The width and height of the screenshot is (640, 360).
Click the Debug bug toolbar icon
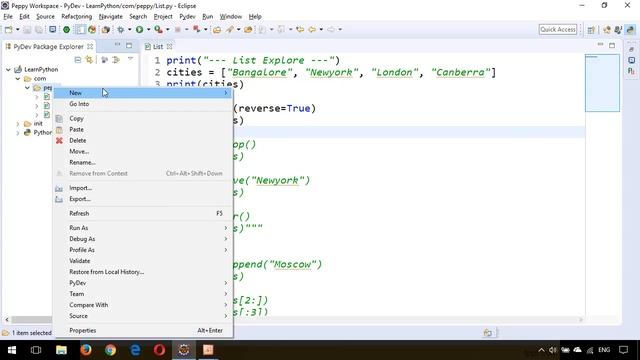[x=120, y=29]
